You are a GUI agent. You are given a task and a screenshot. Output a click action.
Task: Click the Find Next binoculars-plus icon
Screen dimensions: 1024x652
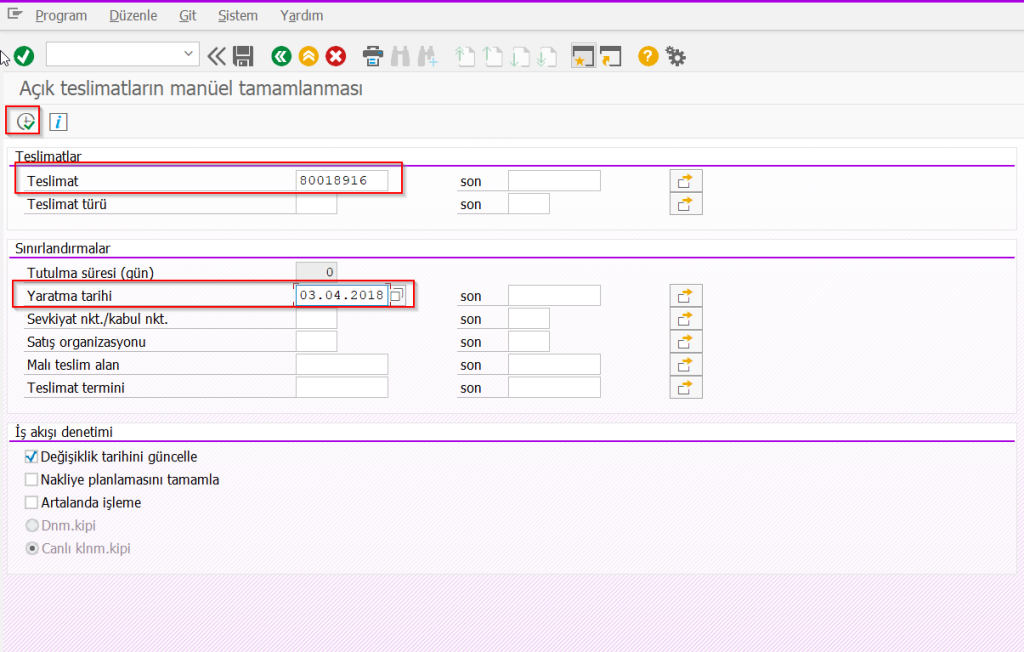428,56
